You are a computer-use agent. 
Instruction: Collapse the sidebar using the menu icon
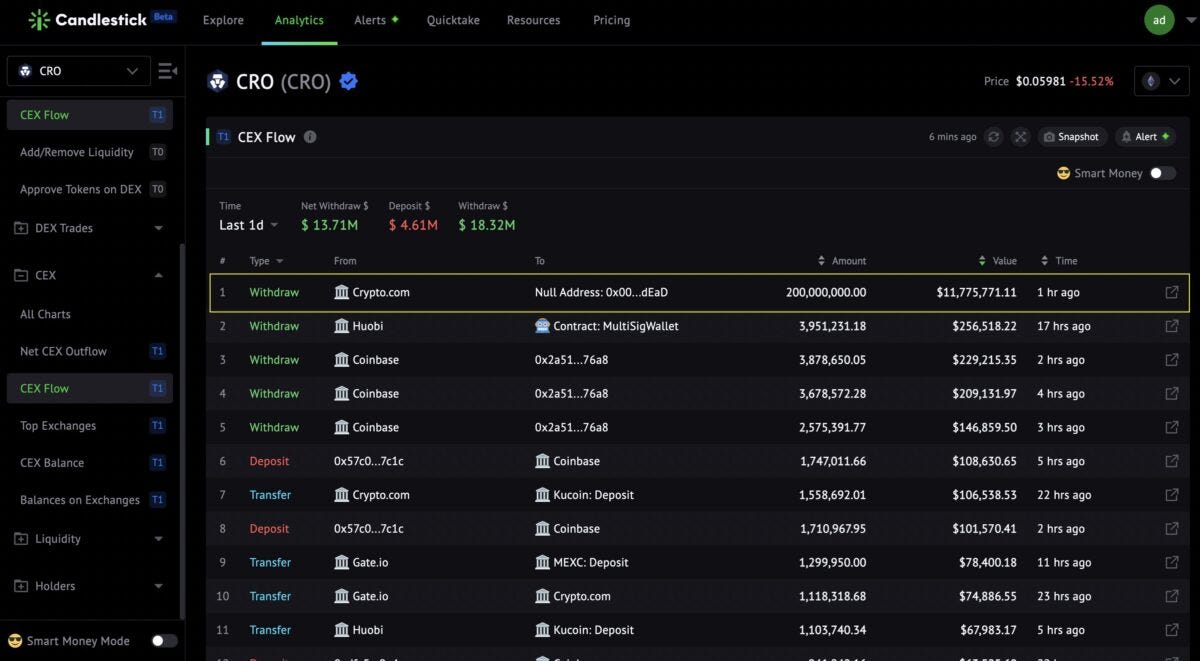click(x=167, y=70)
